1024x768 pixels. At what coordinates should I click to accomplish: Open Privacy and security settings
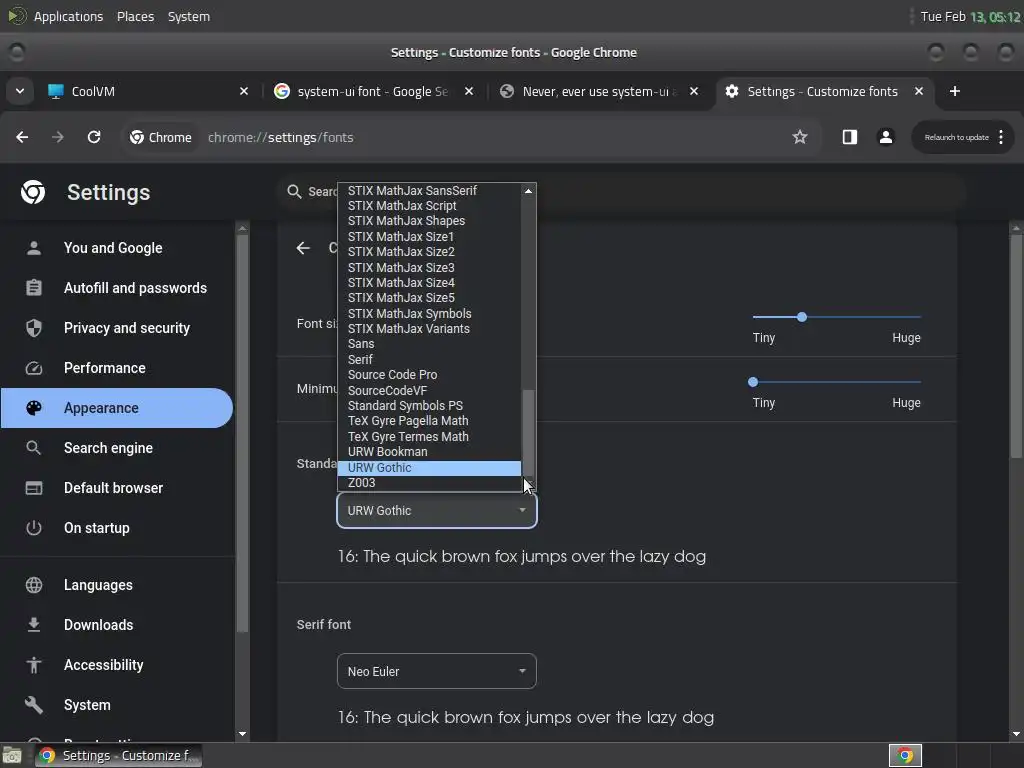click(118, 328)
